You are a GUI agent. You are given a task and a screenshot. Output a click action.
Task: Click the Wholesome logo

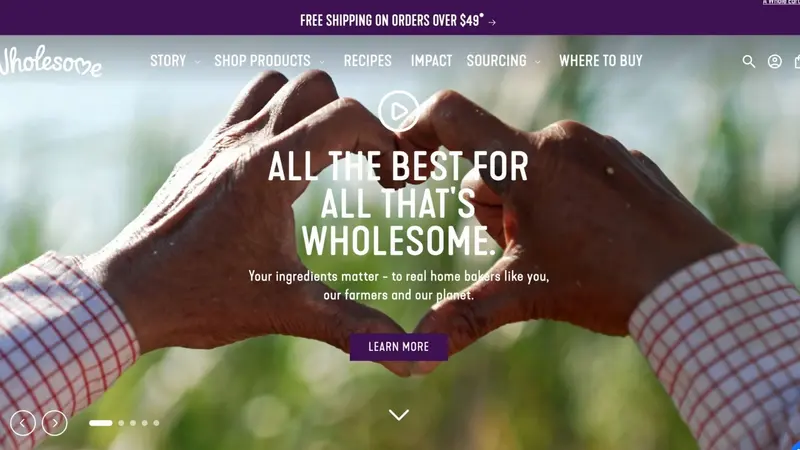[50, 61]
